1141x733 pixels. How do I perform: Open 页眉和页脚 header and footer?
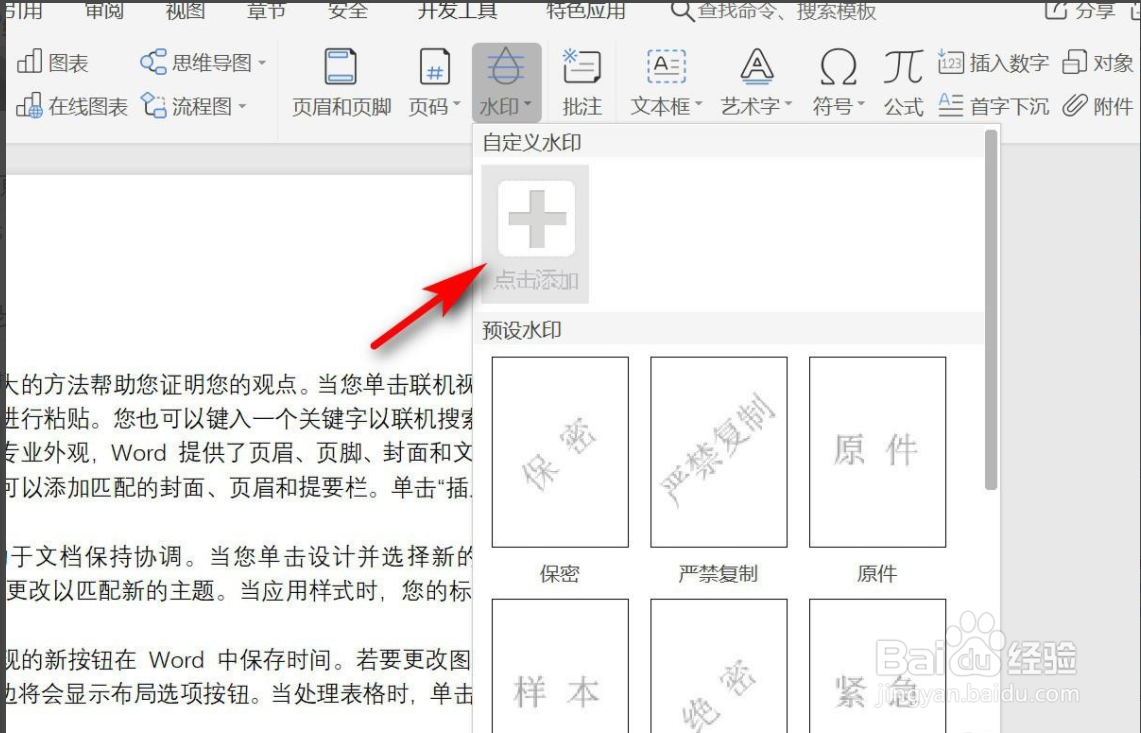[x=341, y=82]
